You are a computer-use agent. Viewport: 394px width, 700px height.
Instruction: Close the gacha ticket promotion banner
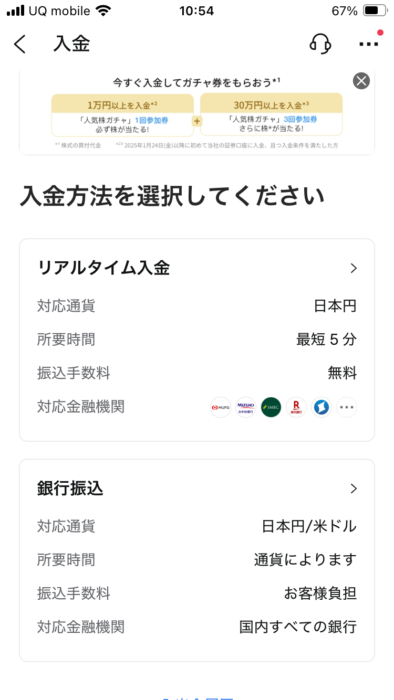point(361,81)
